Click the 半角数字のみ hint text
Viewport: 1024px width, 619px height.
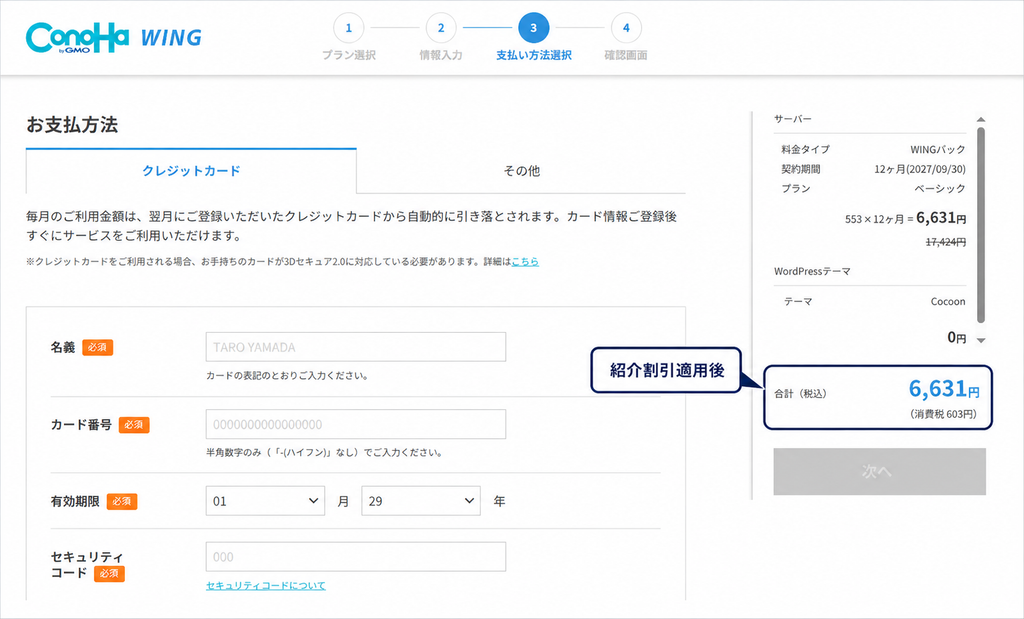point(325,452)
